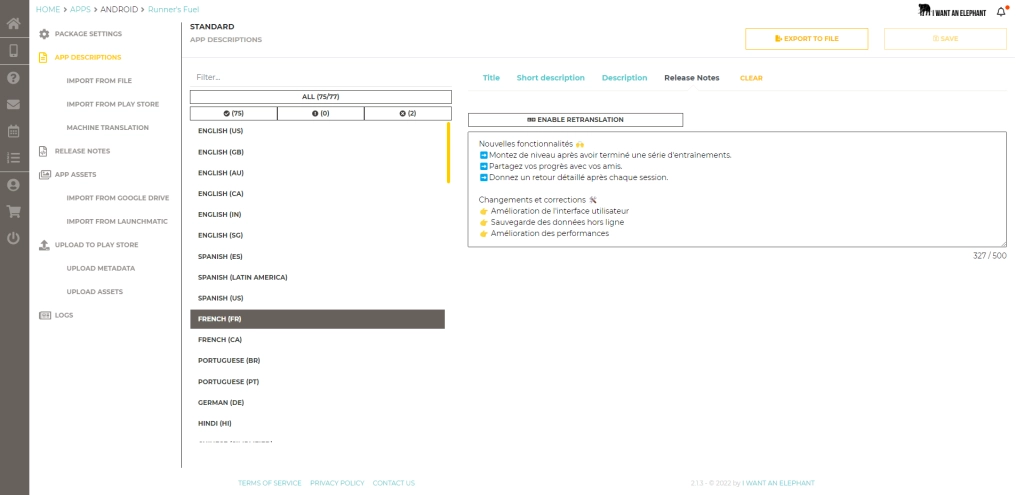Open Import From File
Image resolution: width=1024 pixels, height=495 pixels.
99,81
